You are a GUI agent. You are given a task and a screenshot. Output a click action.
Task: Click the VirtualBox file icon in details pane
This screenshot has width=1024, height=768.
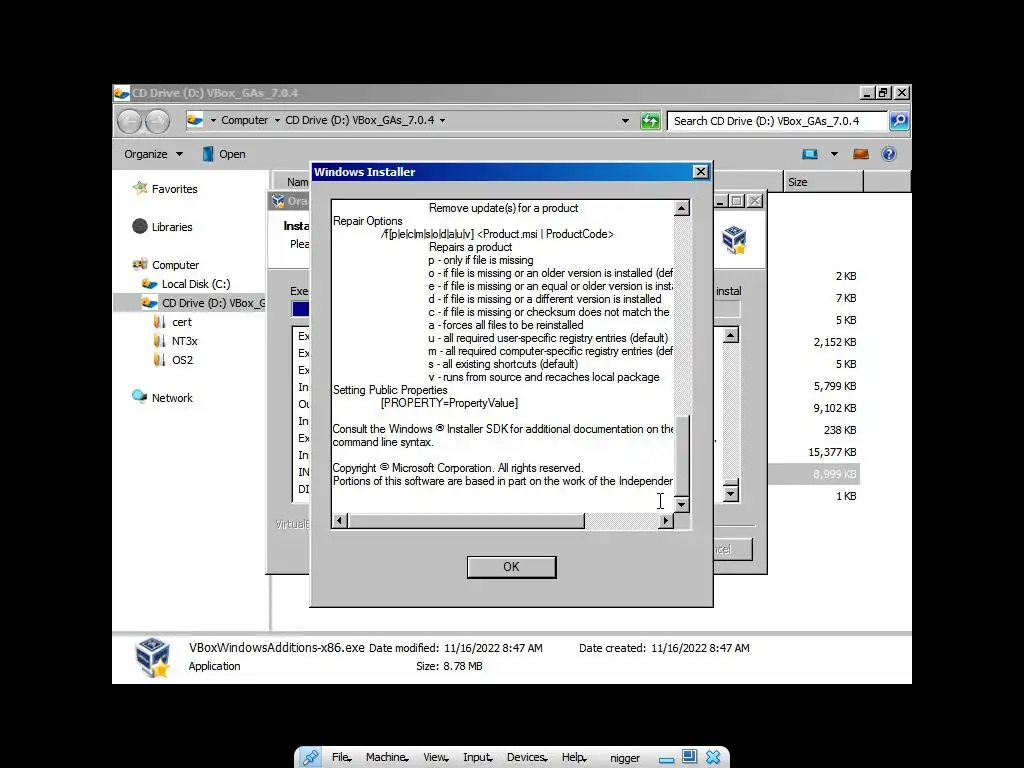click(153, 657)
